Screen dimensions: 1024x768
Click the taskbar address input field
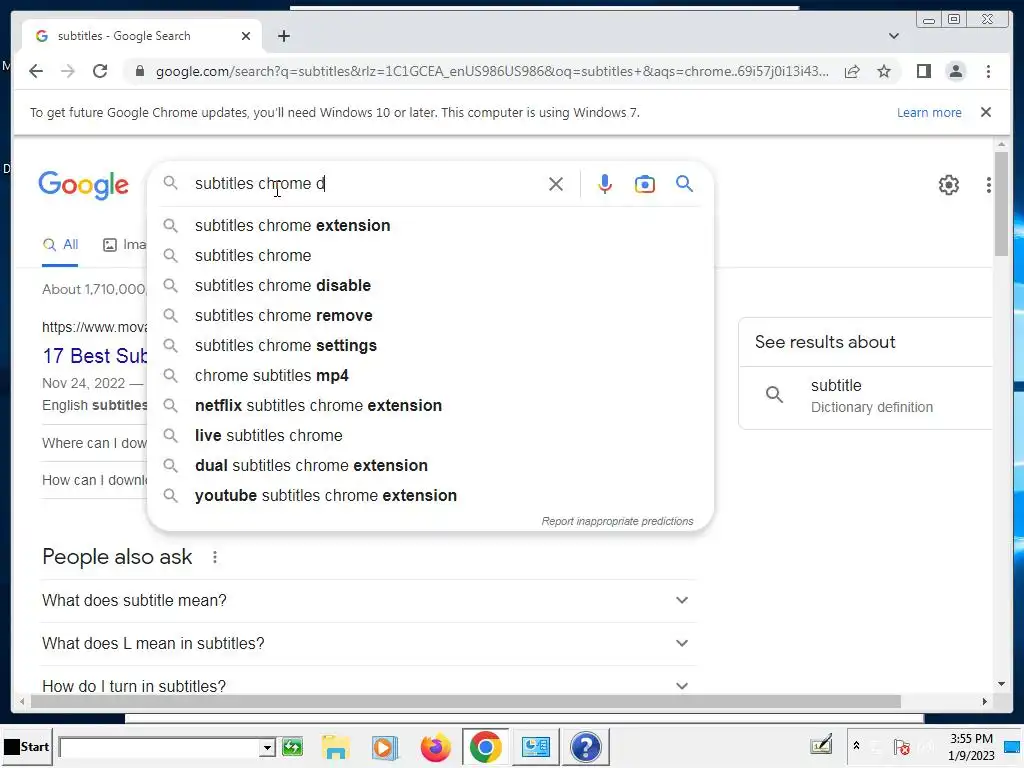coord(159,747)
